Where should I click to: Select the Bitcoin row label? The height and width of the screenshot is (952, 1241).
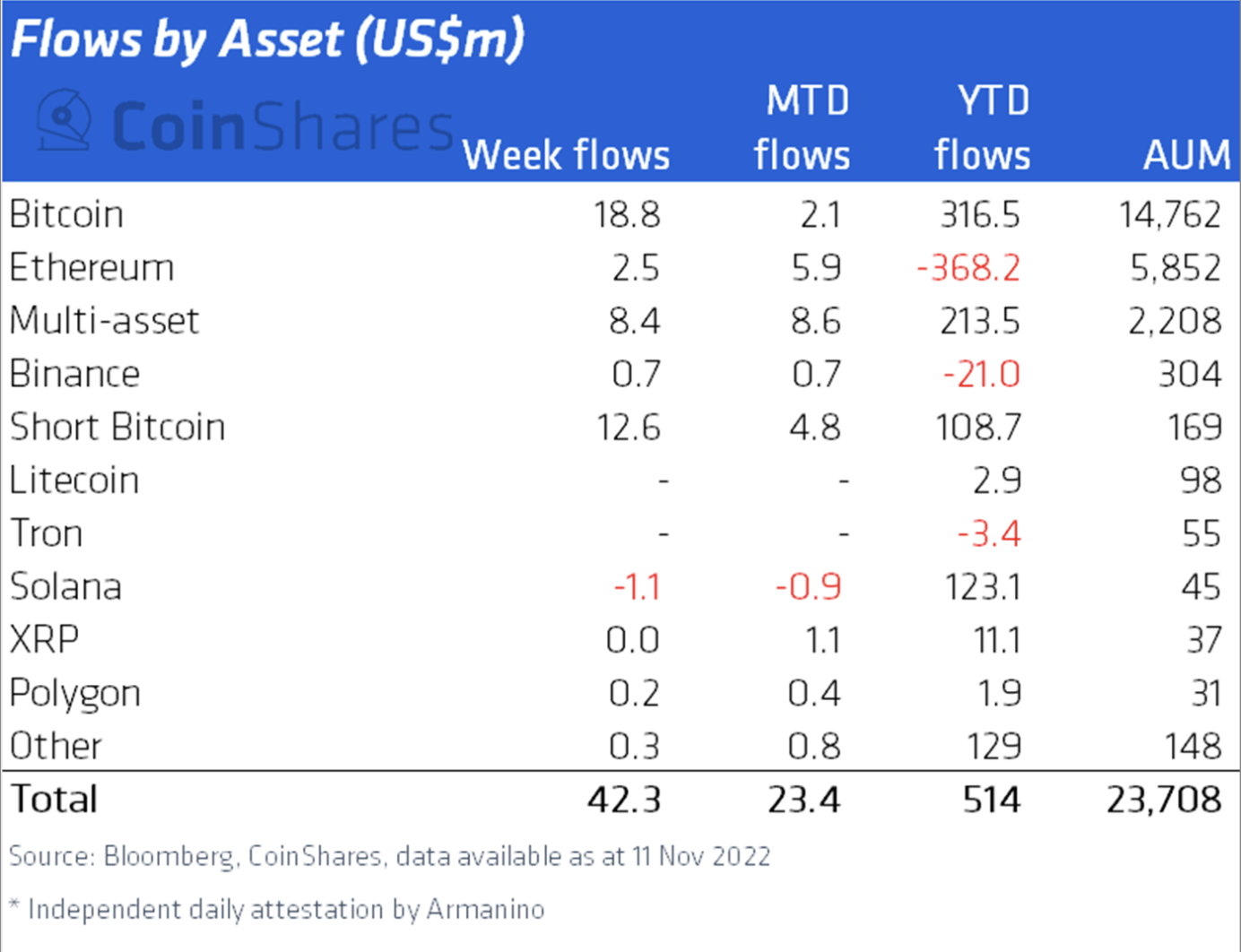66,215
